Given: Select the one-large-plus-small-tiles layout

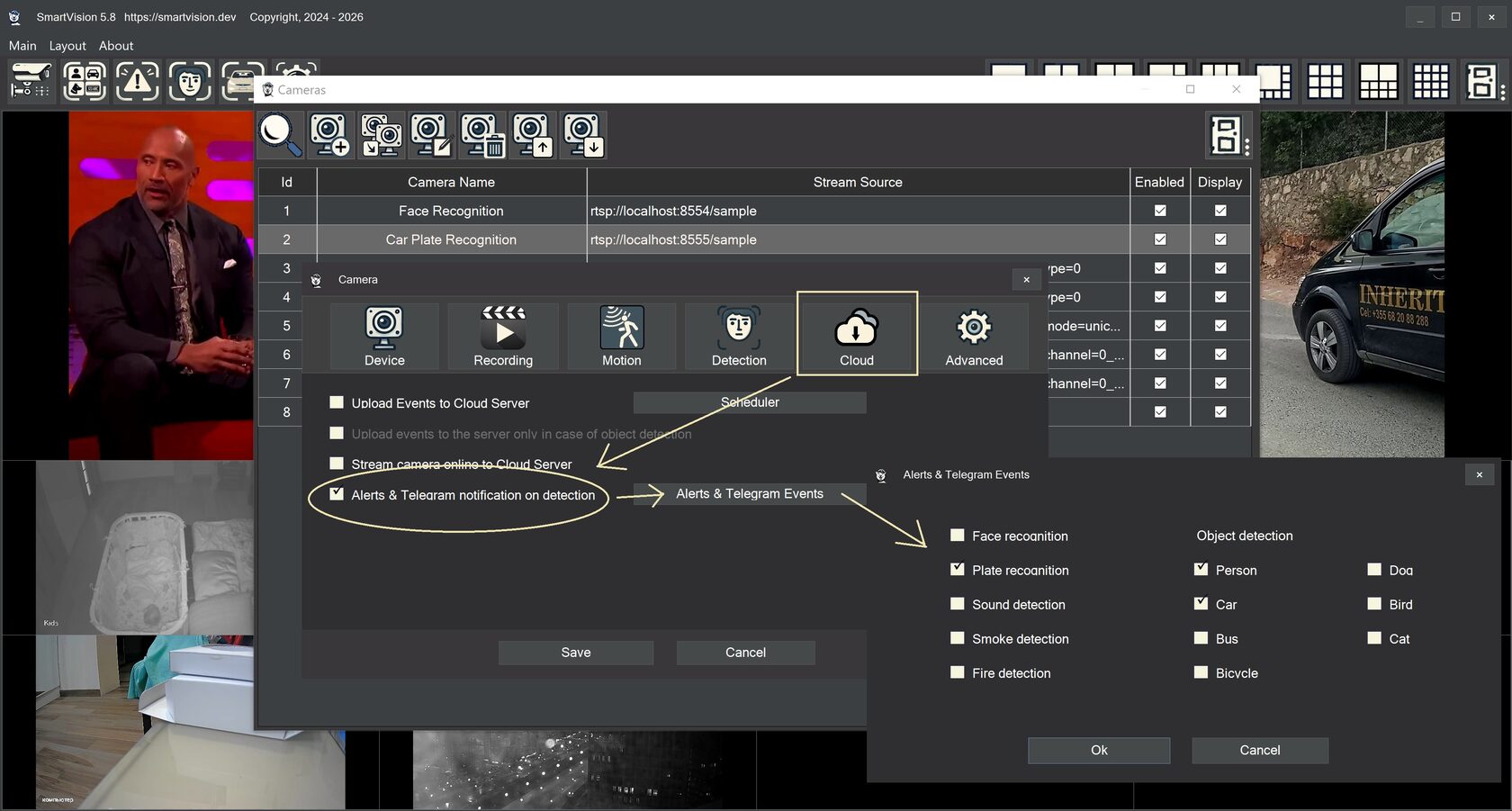Looking at the screenshot, I should [1275, 82].
